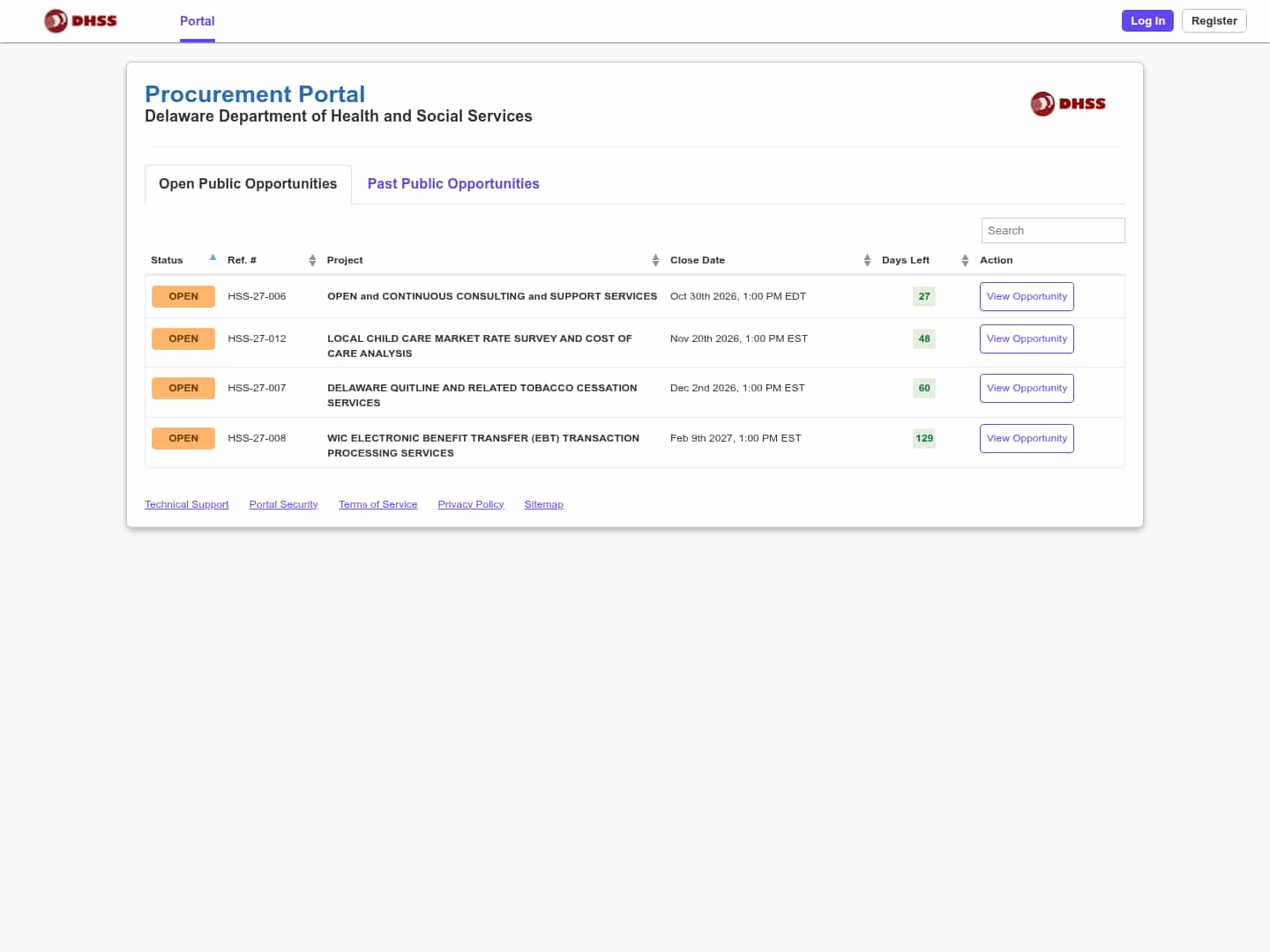
Task: Click OPEN status badge for HSS-27-012
Action: (x=183, y=338)
